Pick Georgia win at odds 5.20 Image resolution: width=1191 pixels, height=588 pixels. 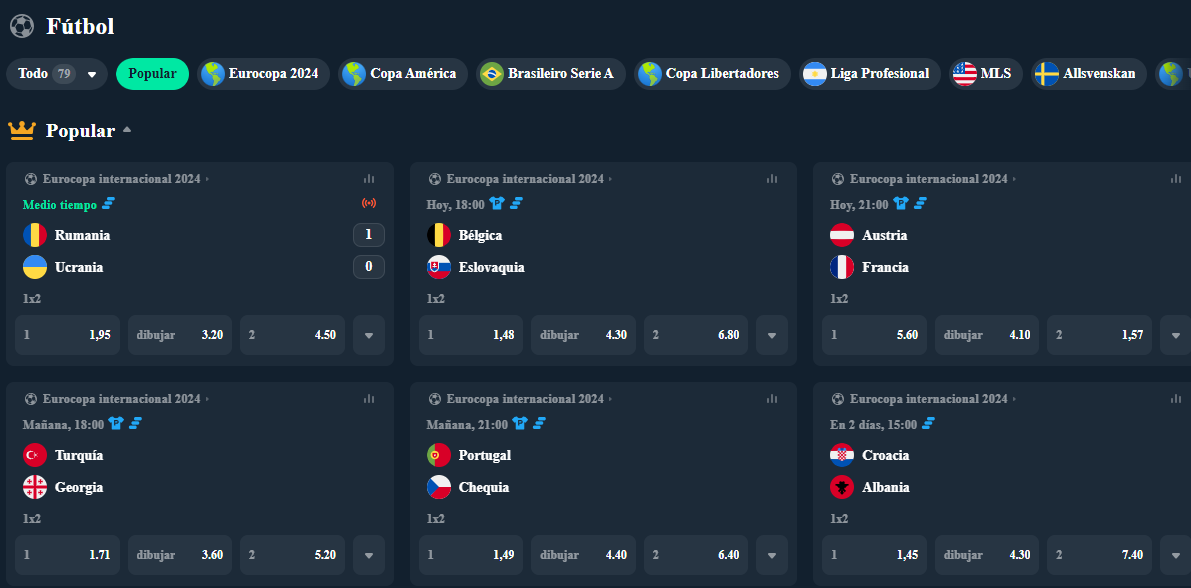pyautogui.click(x=292, y=555)
